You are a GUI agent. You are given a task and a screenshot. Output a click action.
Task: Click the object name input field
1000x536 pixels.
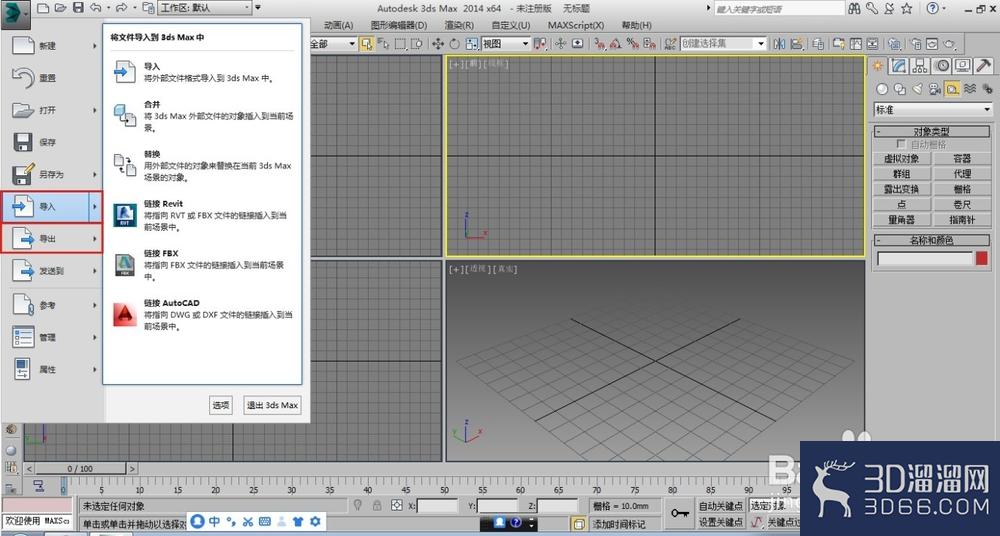tap(925, 258)
